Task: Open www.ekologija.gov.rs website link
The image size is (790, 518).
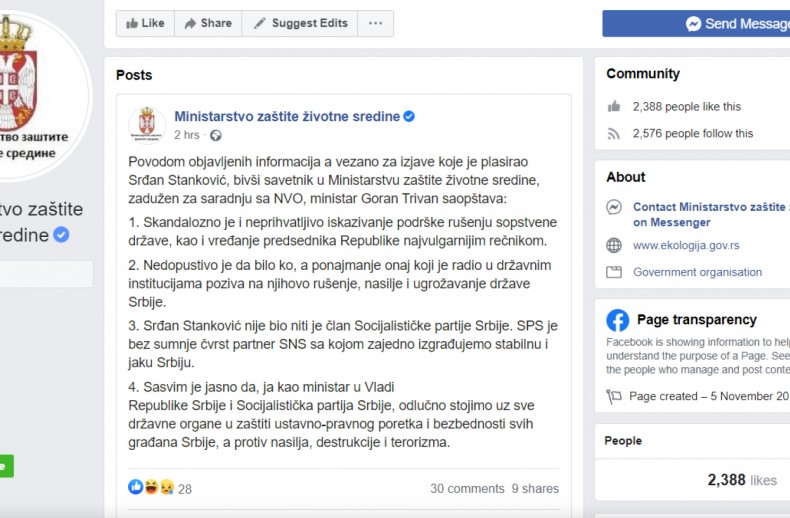Action: [686, 245]
